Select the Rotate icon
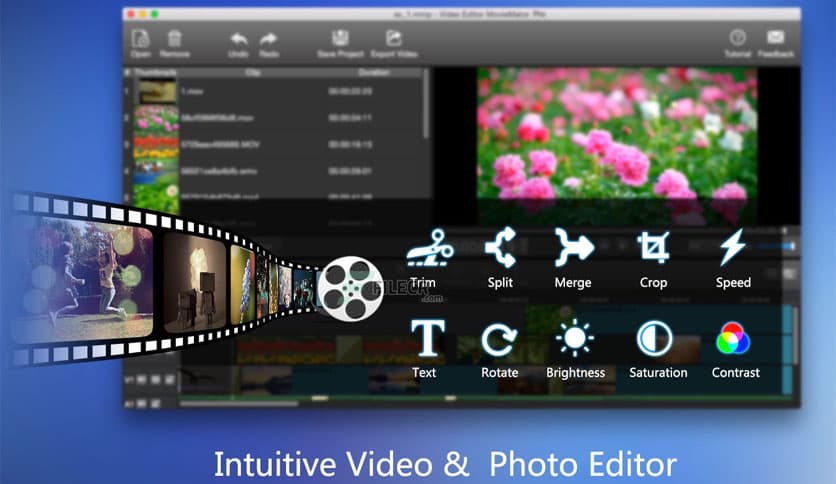This screenshot has height=484, width=836. (x=499, y=339)
